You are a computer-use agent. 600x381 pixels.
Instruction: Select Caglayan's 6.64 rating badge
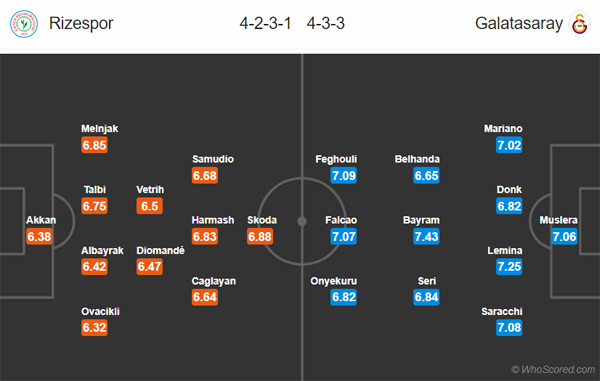tap(205, 297)
